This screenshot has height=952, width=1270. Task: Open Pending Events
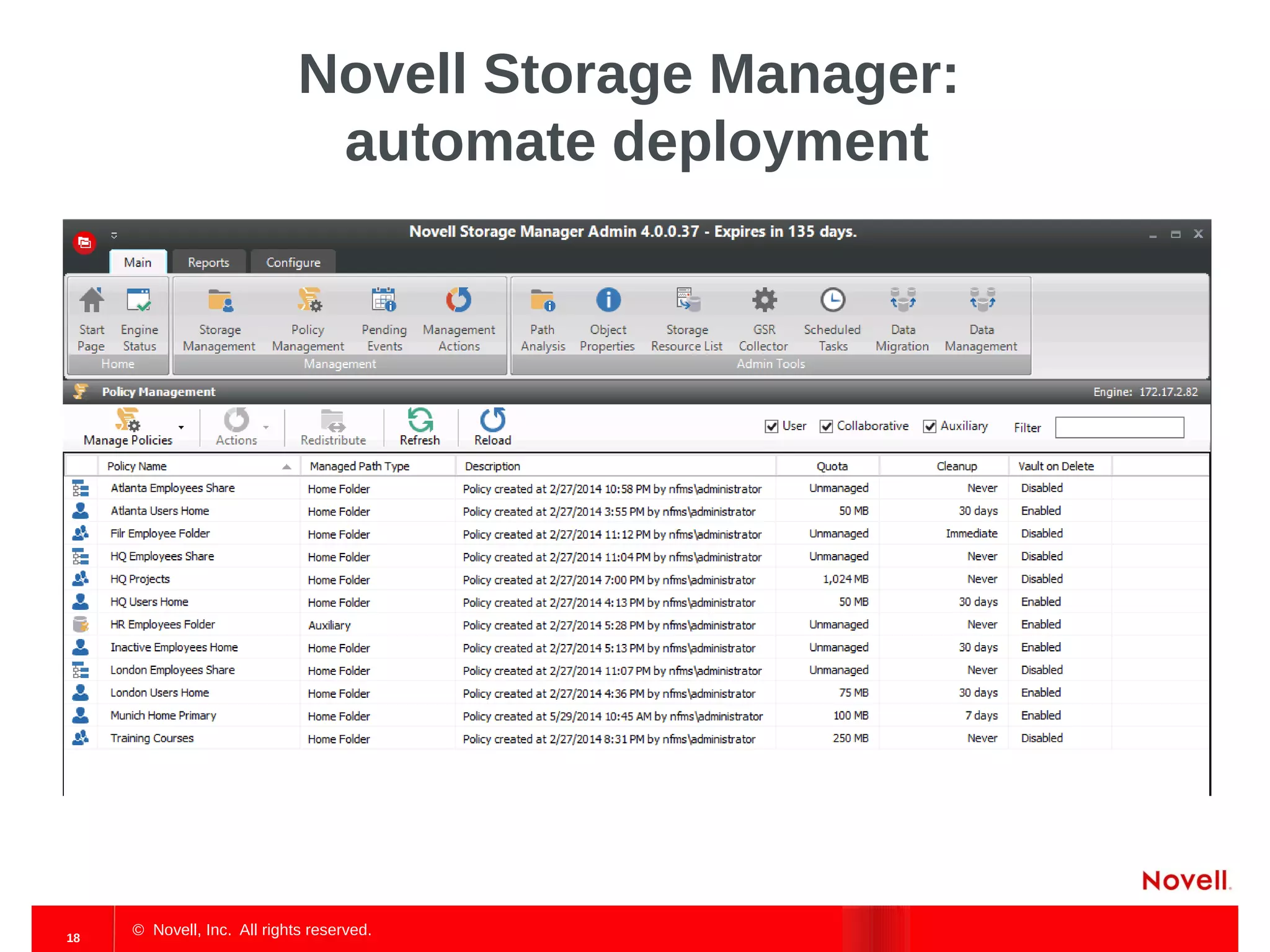click(x=384, y=319)
